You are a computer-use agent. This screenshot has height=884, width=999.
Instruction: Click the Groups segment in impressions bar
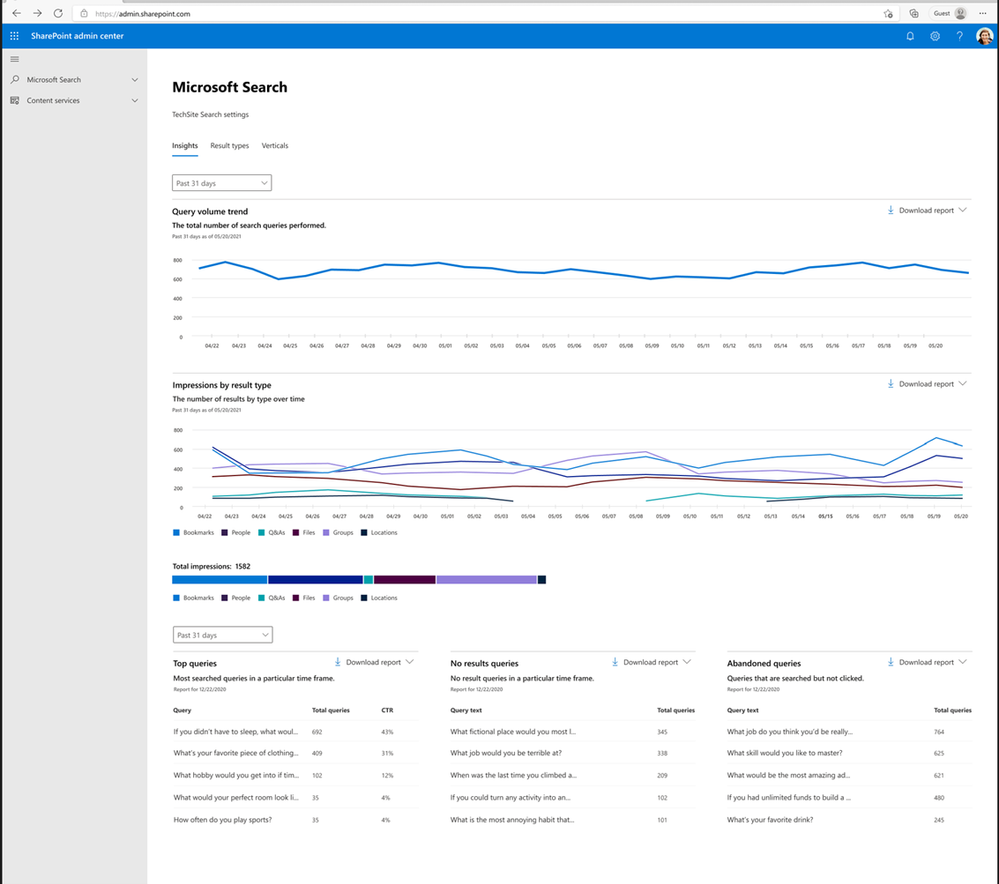pos(486,579)
